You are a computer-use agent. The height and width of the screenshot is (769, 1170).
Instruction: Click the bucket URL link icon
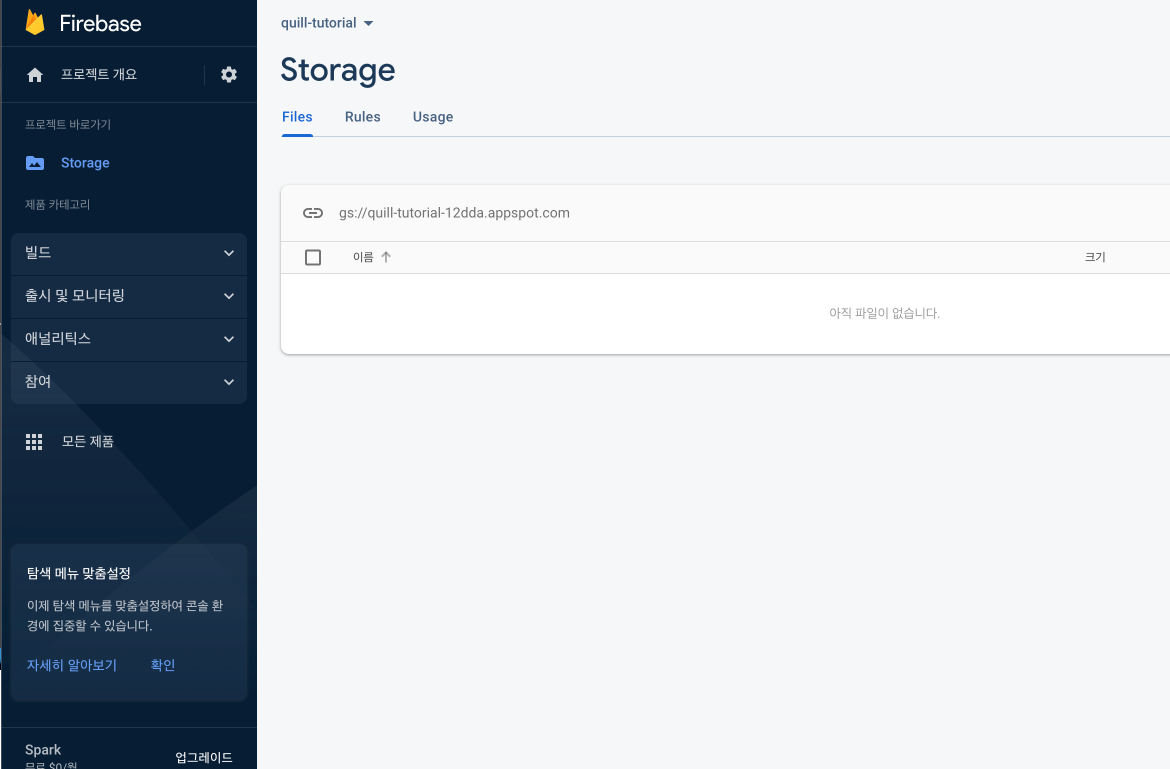313,213
